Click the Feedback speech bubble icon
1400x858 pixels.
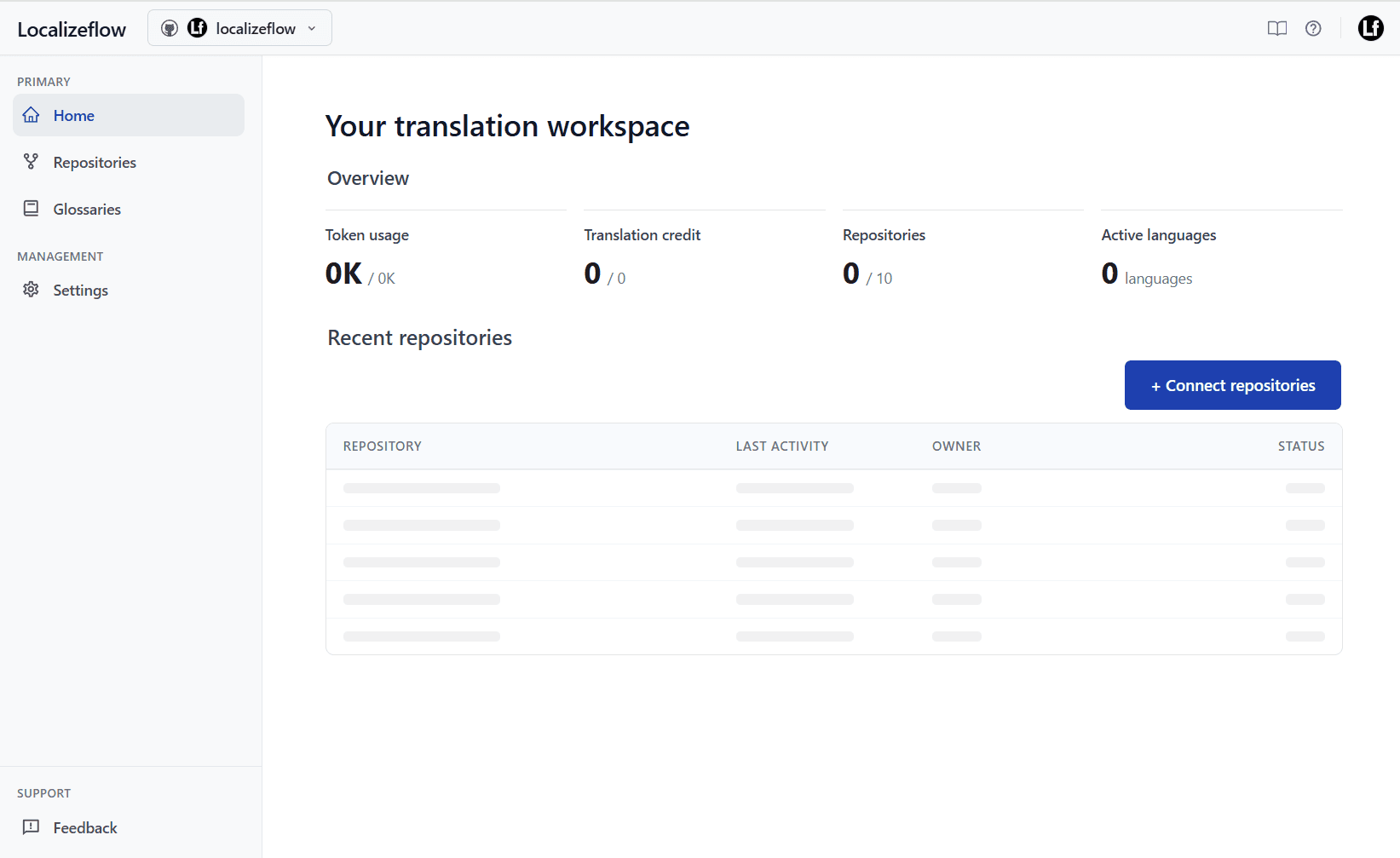pos(31,826)
